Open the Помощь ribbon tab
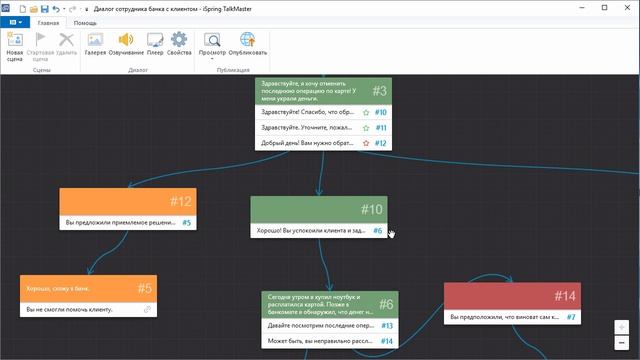The height and width of the screenshot is (360, 640). click(85, 23)
